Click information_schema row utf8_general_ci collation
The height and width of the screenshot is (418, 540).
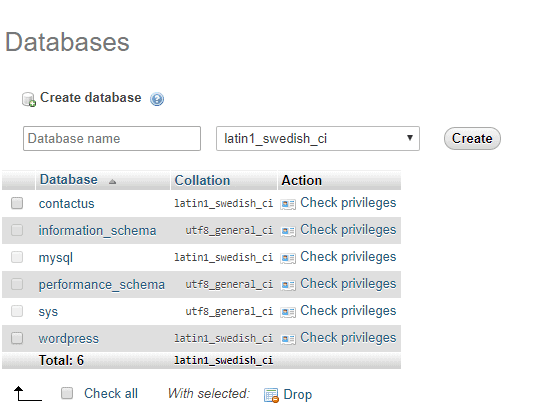pos(229,230)
